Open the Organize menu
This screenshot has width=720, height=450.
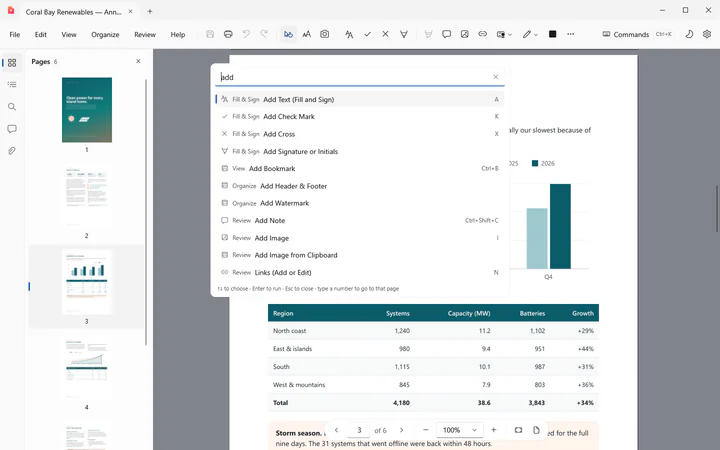[105, 34]
